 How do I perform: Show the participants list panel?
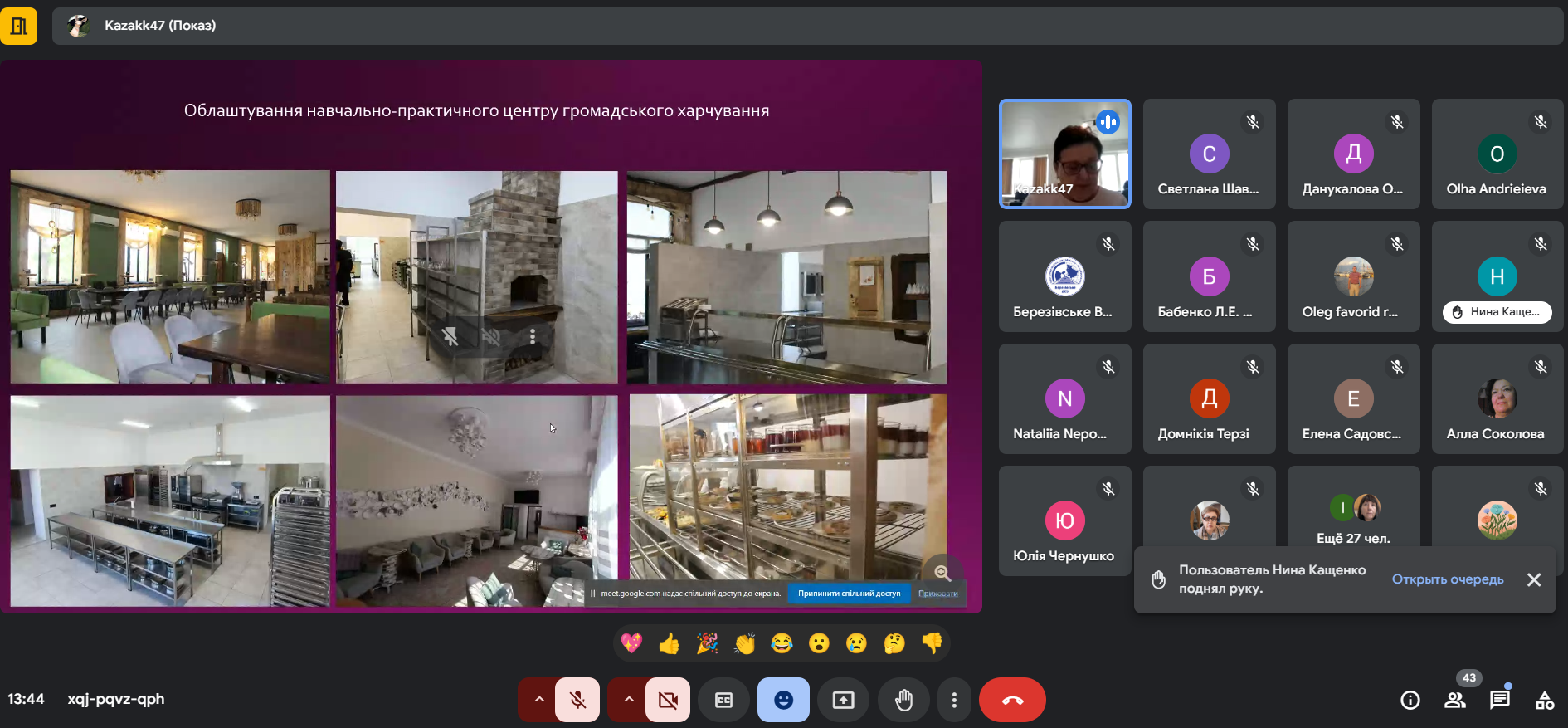coord(1454,700)
